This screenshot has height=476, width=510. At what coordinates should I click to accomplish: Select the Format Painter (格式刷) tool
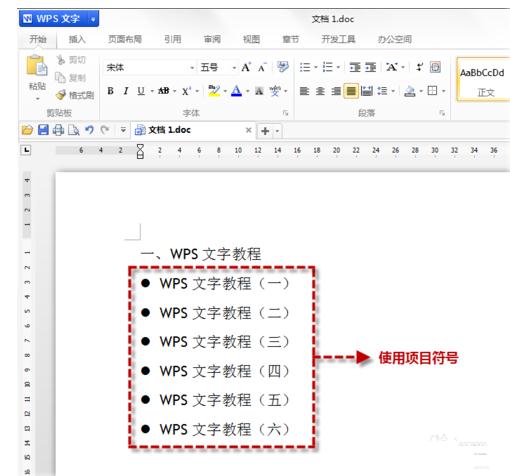(x=75, y=95)
